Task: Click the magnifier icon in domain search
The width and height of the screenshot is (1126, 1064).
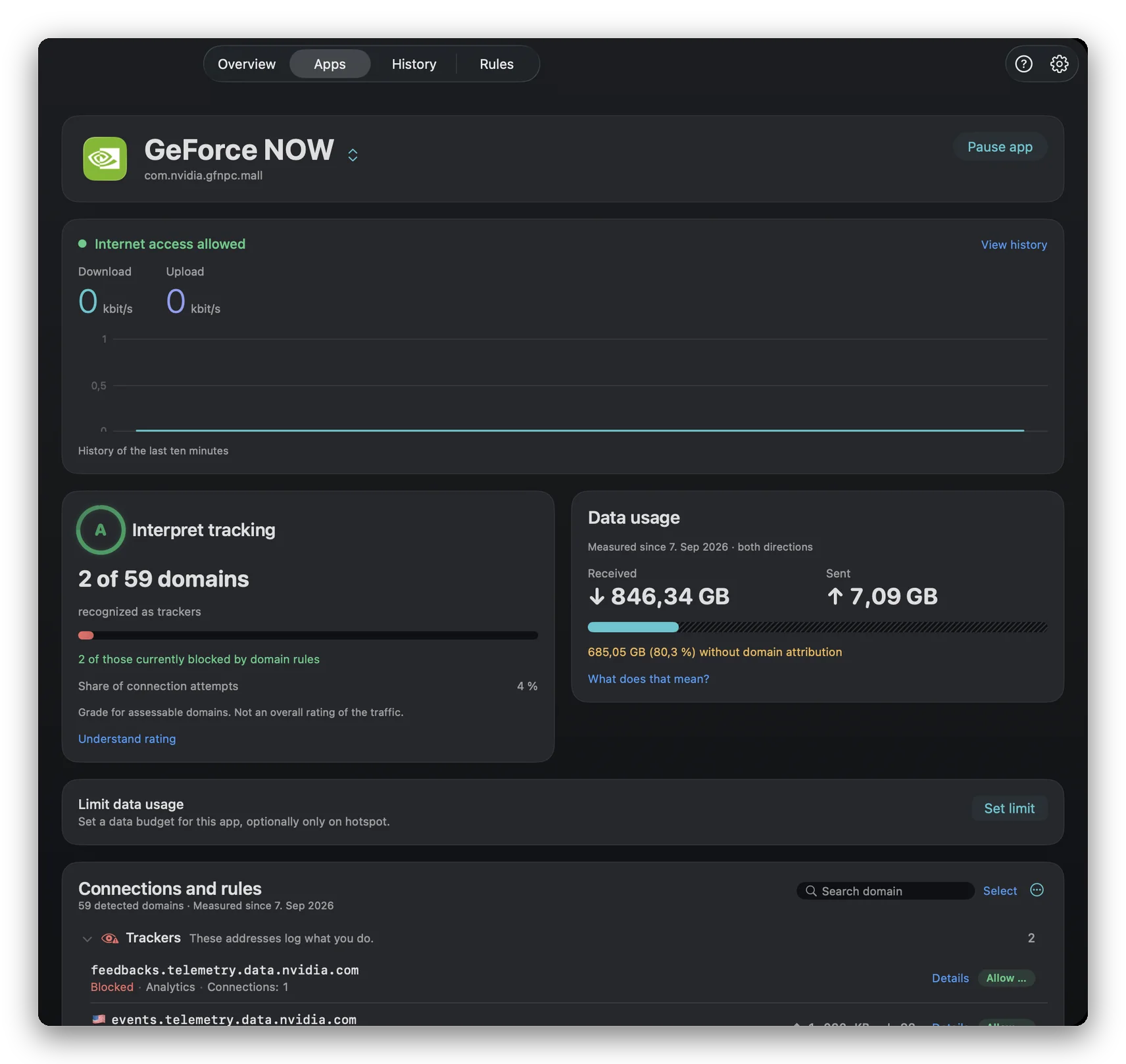Action: coord(811,890)
